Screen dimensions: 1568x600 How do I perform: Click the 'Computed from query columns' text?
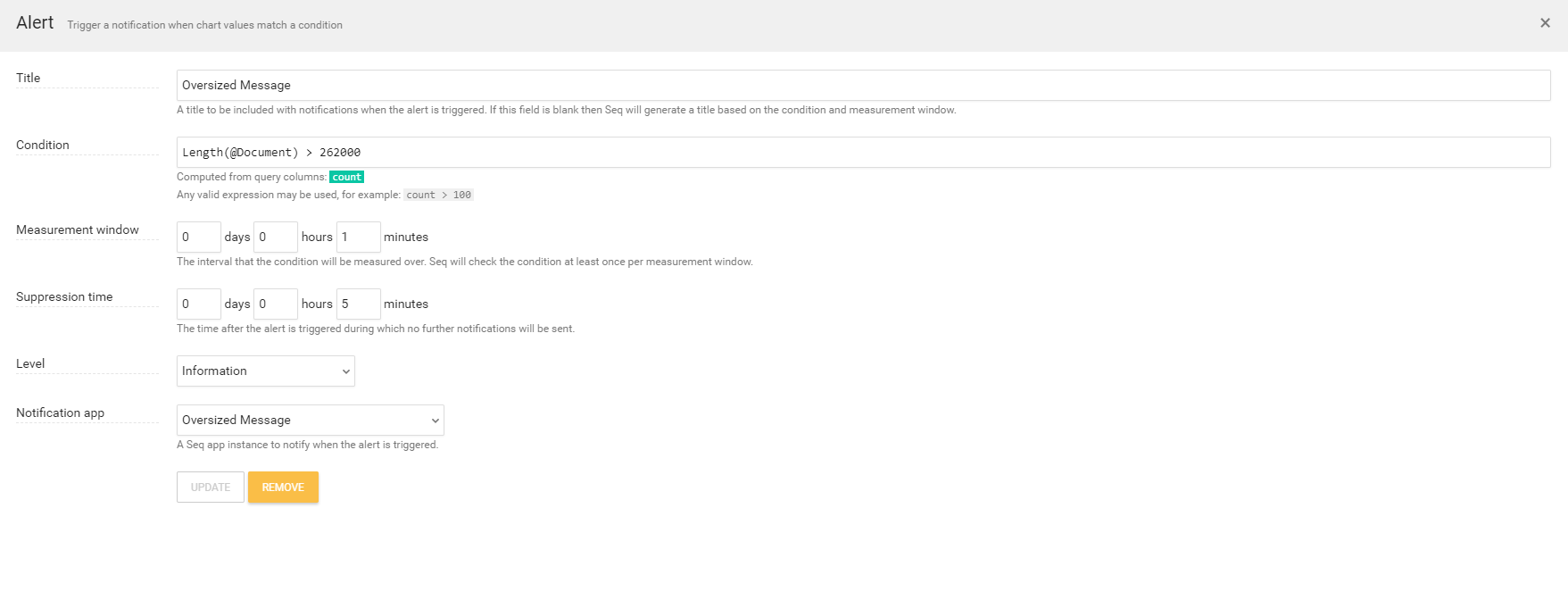252,177
